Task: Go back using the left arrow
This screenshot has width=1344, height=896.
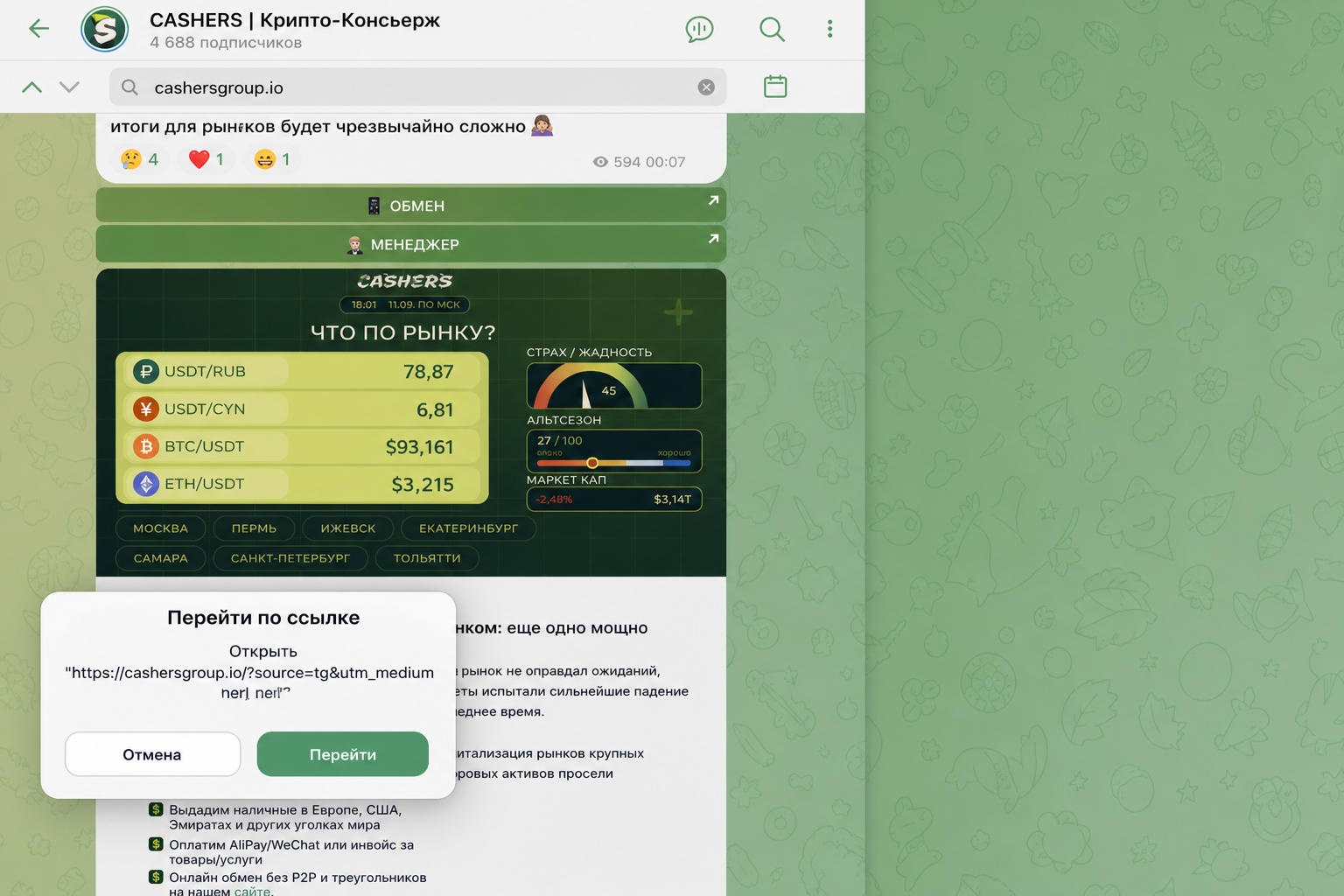Action: click(38, 29)
